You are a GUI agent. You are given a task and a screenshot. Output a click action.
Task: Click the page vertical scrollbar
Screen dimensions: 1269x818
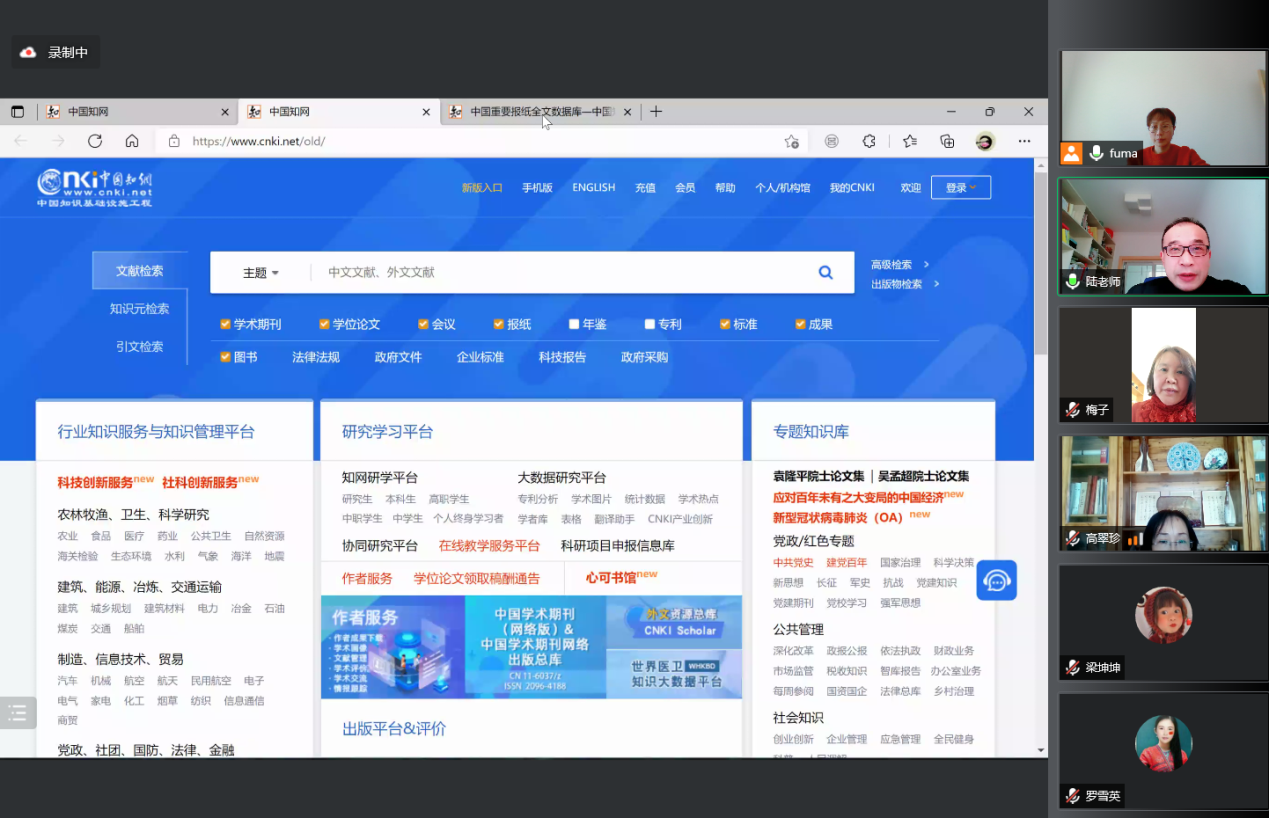(1041, 264)
